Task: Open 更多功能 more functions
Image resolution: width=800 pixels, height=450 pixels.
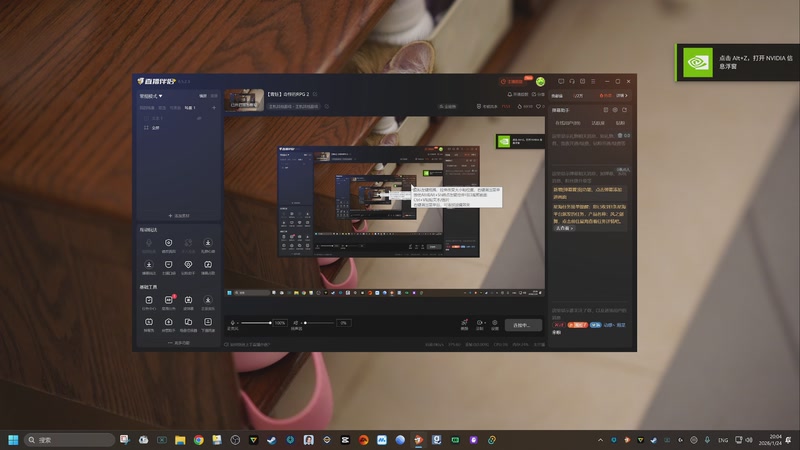Action: 179,343
